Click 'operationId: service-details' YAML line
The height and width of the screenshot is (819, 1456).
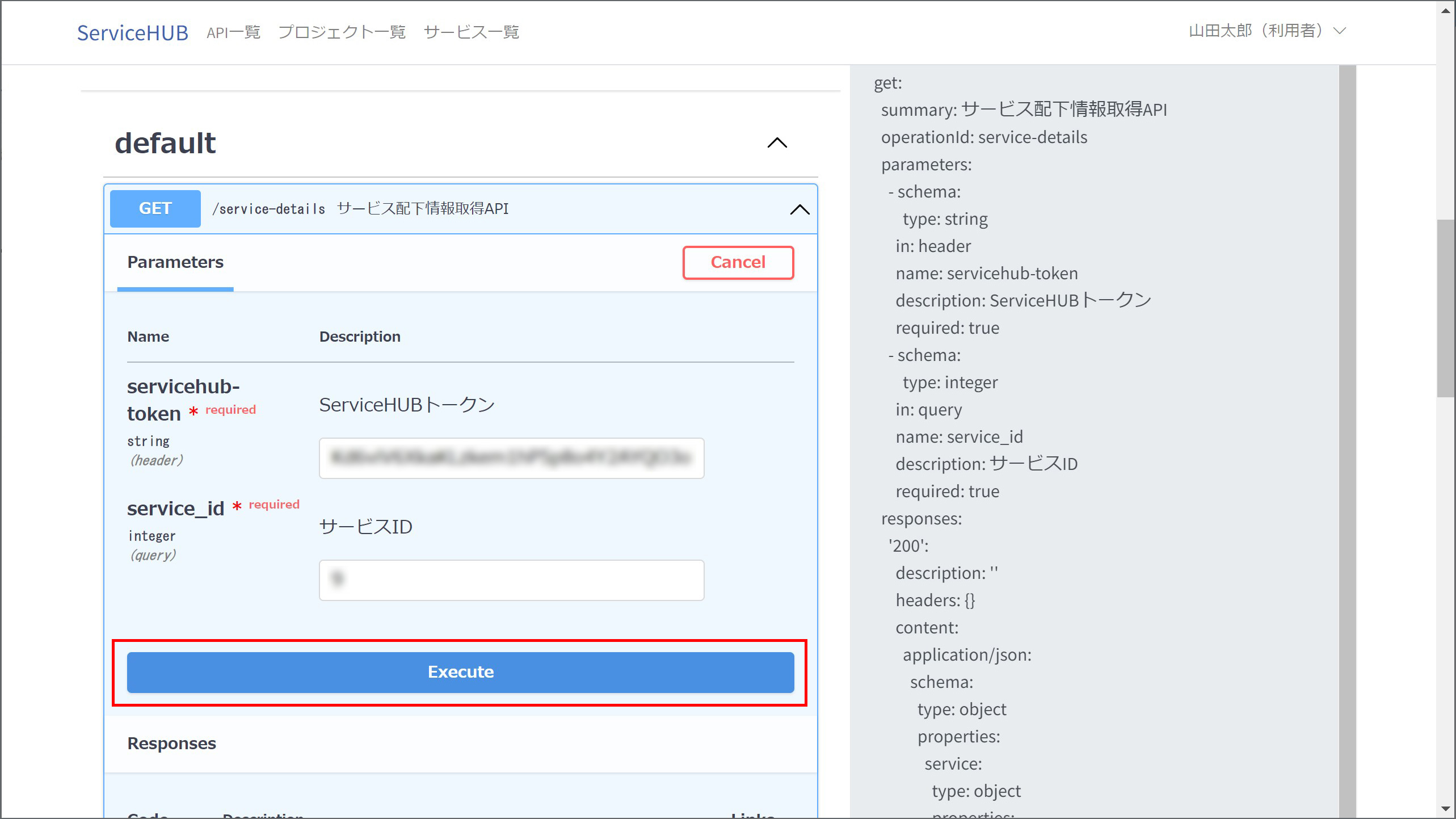984,137
